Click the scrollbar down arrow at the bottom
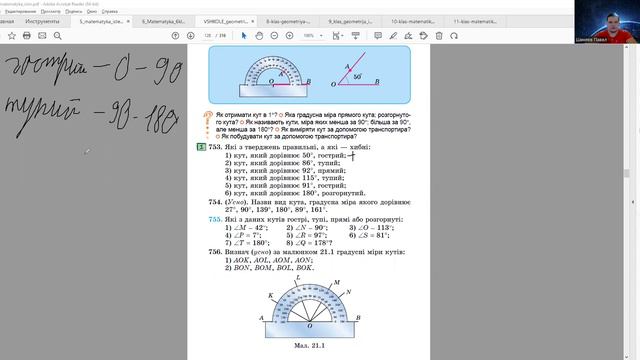Viewport: 640px width, 360px height. pyautogui.click(x=627, y=357)
